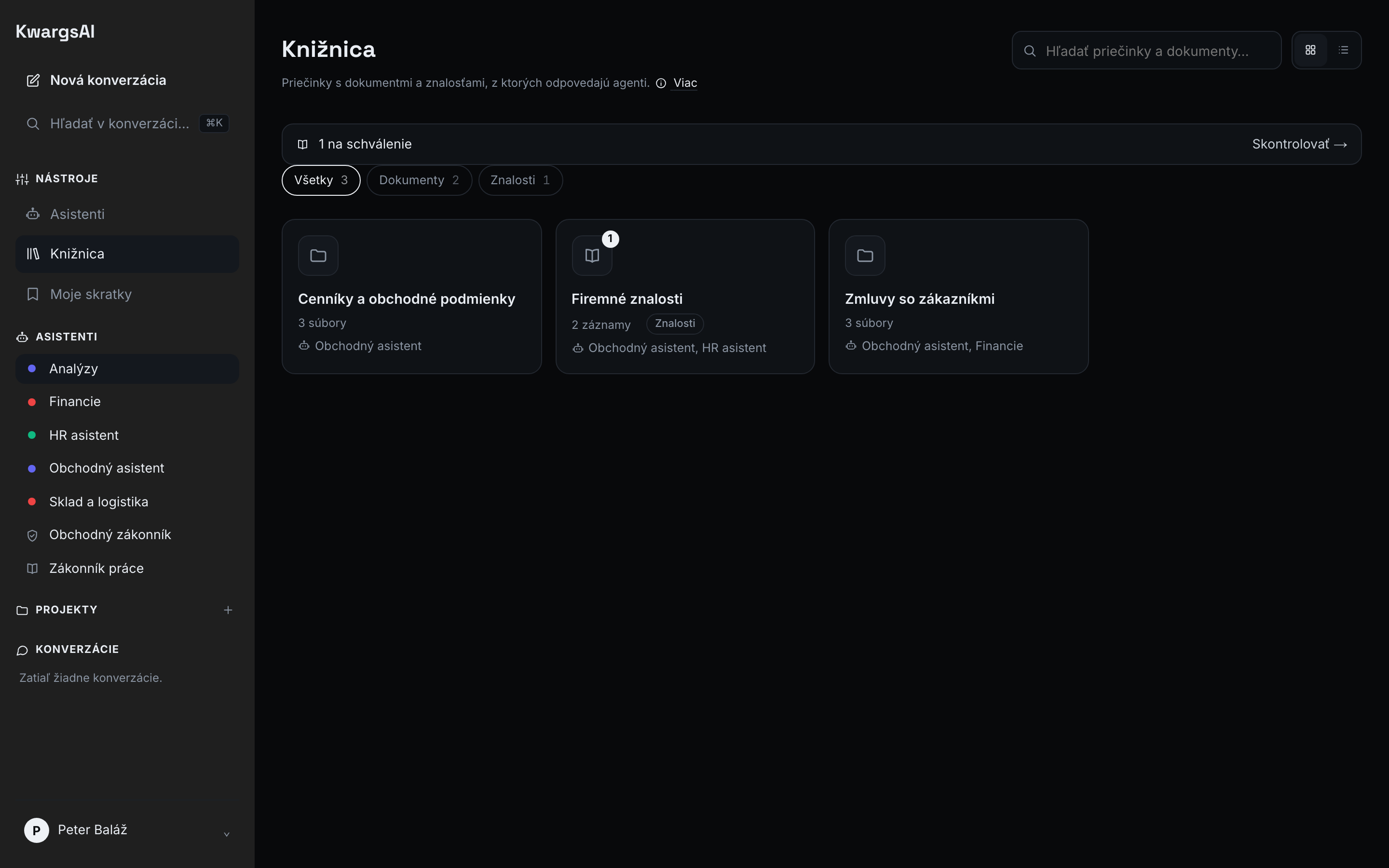Expand the Peter Baláž account menu chevron

pyautogui.click(x=227, y=834)
